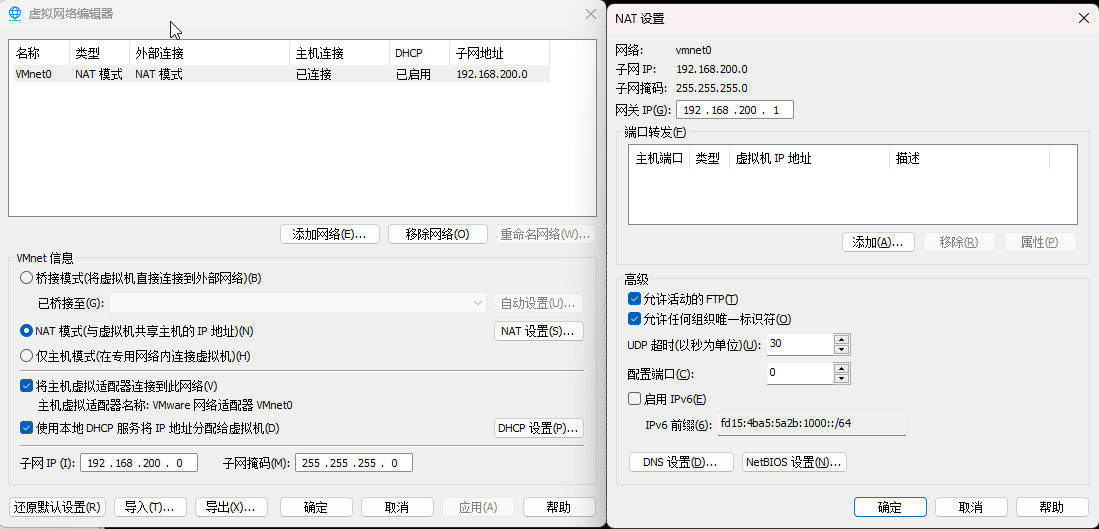The height and width of the screenshot is (529, 1099).
Task: Toggle 允许任何组织唯一标识符 checkbox
Action: [x=634, y=319]
